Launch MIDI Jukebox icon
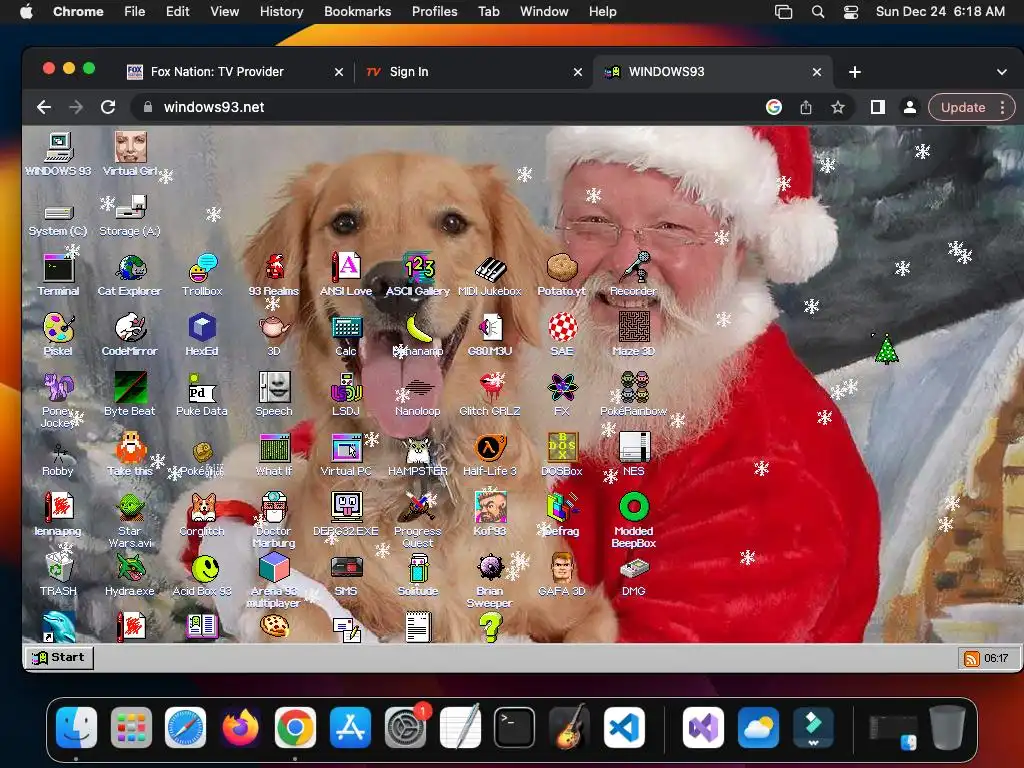 tap(490, 275)
